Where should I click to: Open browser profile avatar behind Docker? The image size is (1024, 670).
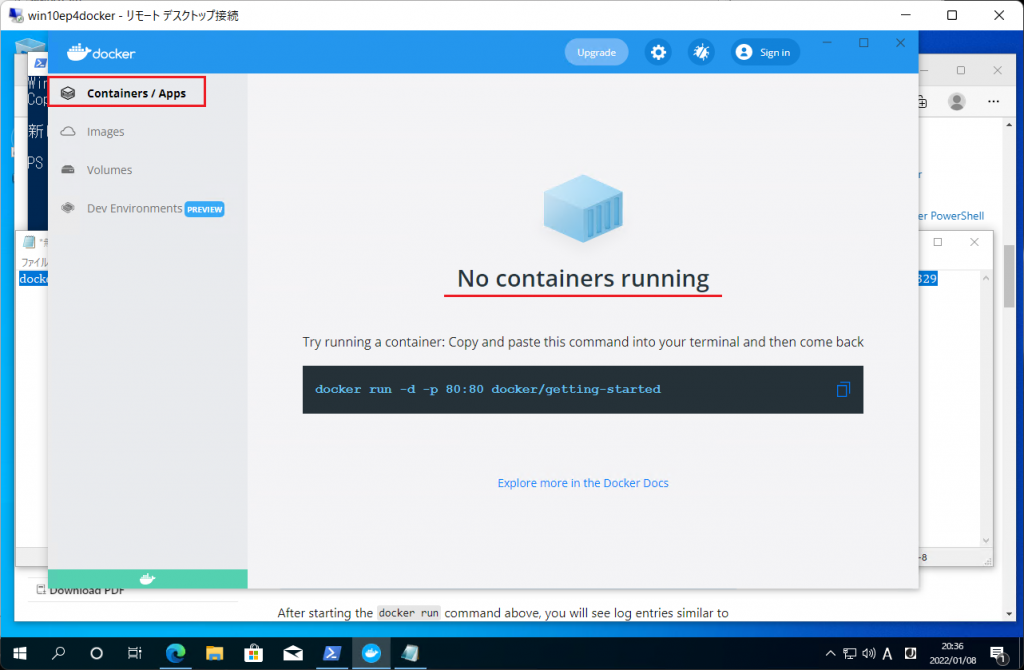pyautogui.click(x=957, y=101)
